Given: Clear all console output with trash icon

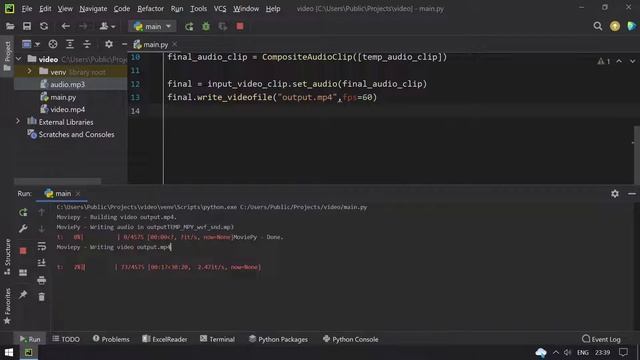Looking at the screenshot, I should [x=42, y=297].
